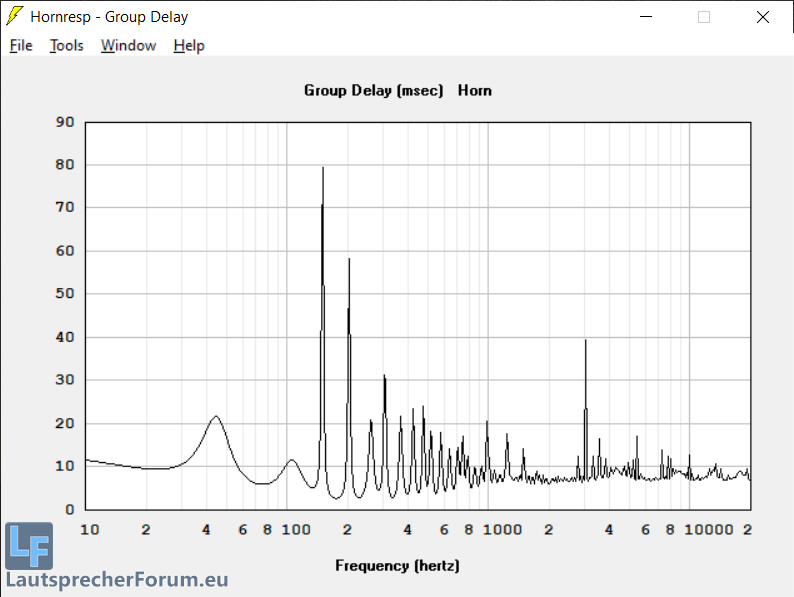Image resolution: width=794 pixels, height=597 pixels.
Task: Click the 'Frequency (hertz)' axis label
Action: point(397,565)
